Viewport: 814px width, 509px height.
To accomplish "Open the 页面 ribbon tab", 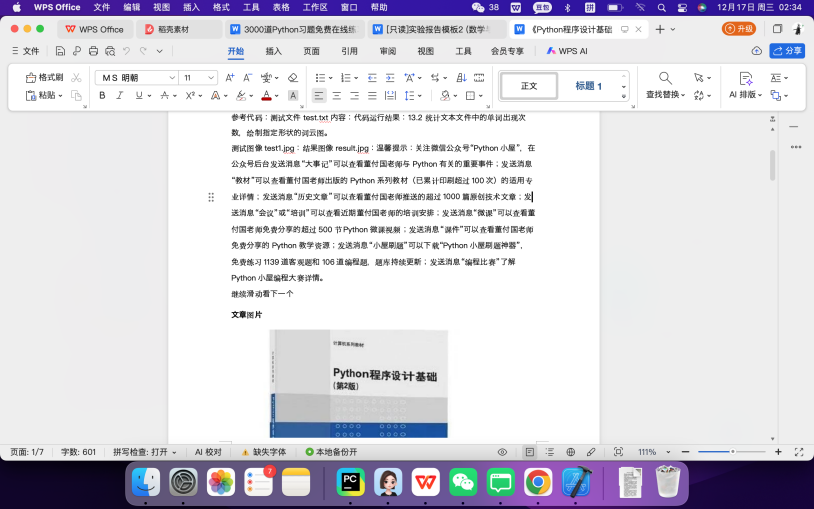I will (311, 51).
